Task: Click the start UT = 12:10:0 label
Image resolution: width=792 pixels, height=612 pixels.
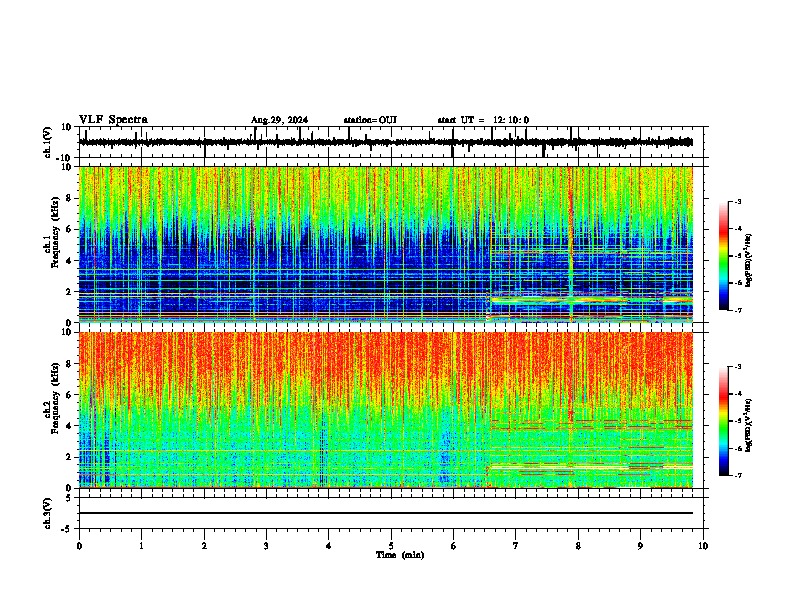Action: (483, 120)
